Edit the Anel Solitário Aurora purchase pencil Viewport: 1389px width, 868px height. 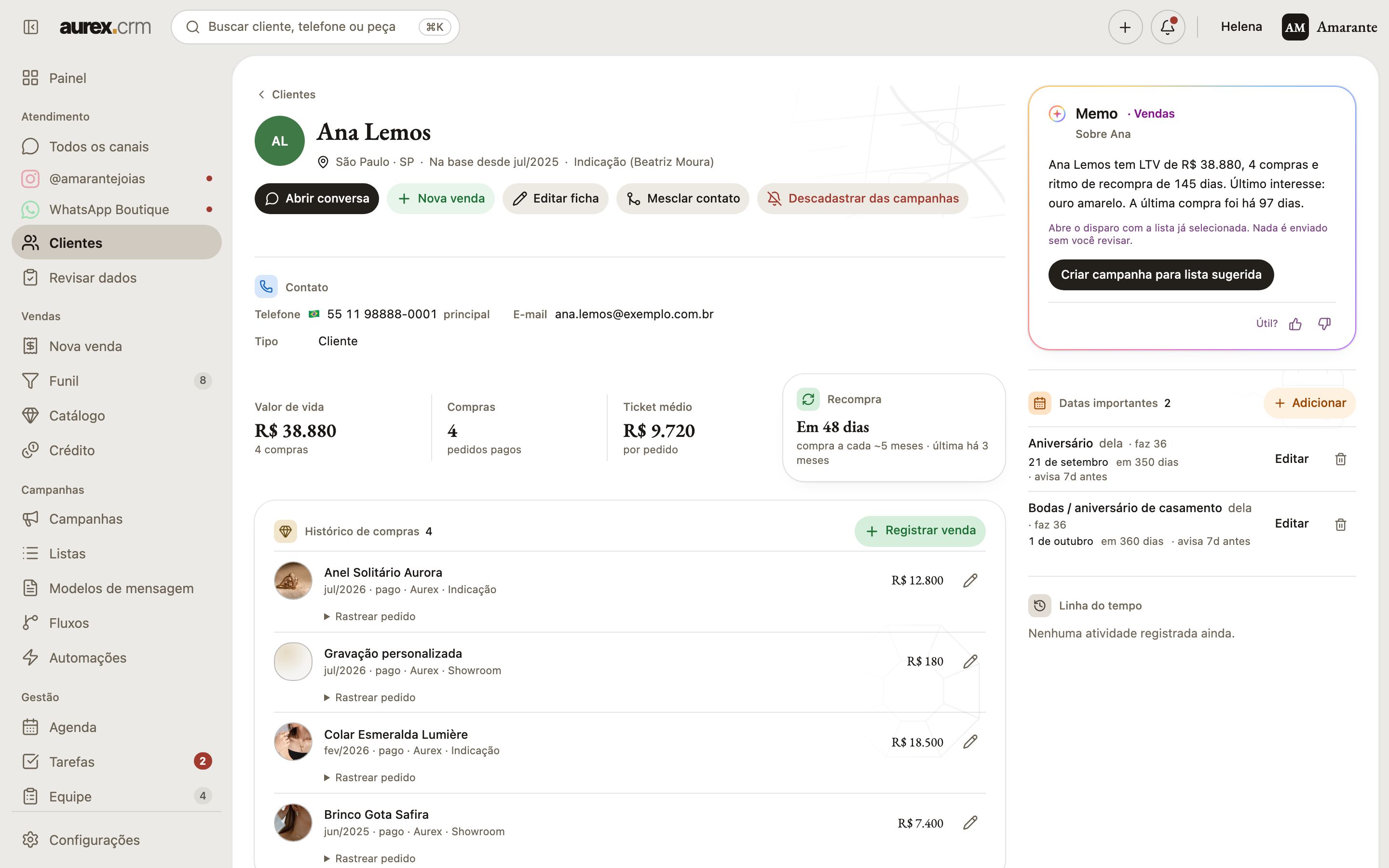(x=970, y=581)
